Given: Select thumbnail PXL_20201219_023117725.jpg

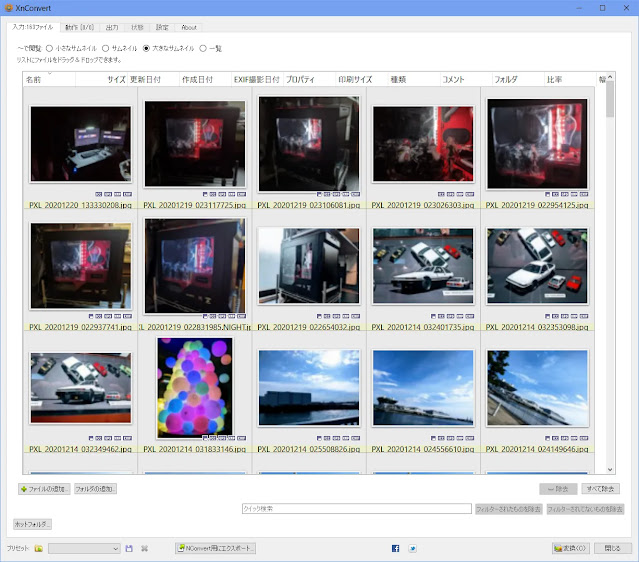Looking at the screenshot, I should point(195,144).
